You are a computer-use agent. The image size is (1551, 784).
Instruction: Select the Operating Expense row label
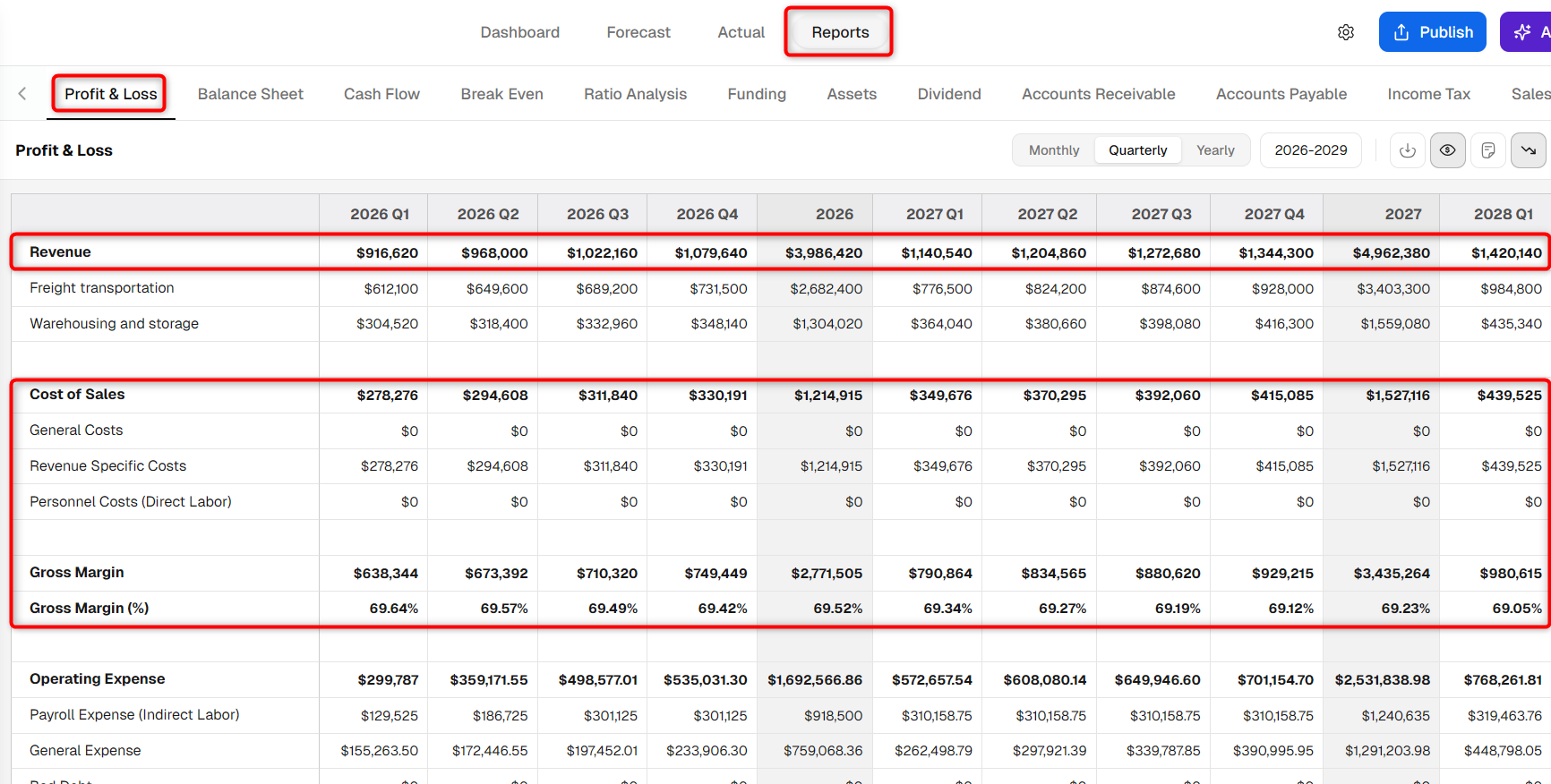98,679
